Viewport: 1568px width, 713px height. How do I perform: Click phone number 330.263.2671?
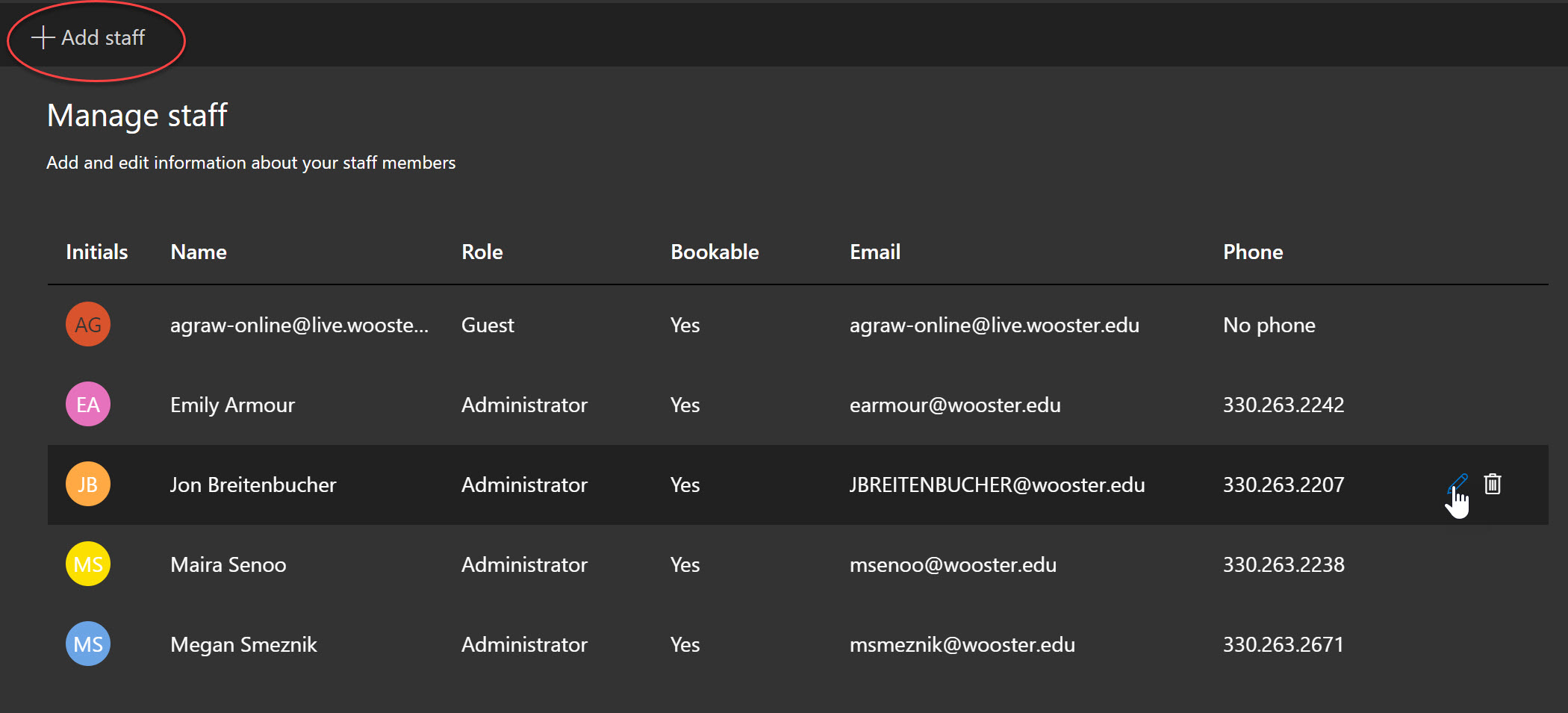tap(1283, 644)
